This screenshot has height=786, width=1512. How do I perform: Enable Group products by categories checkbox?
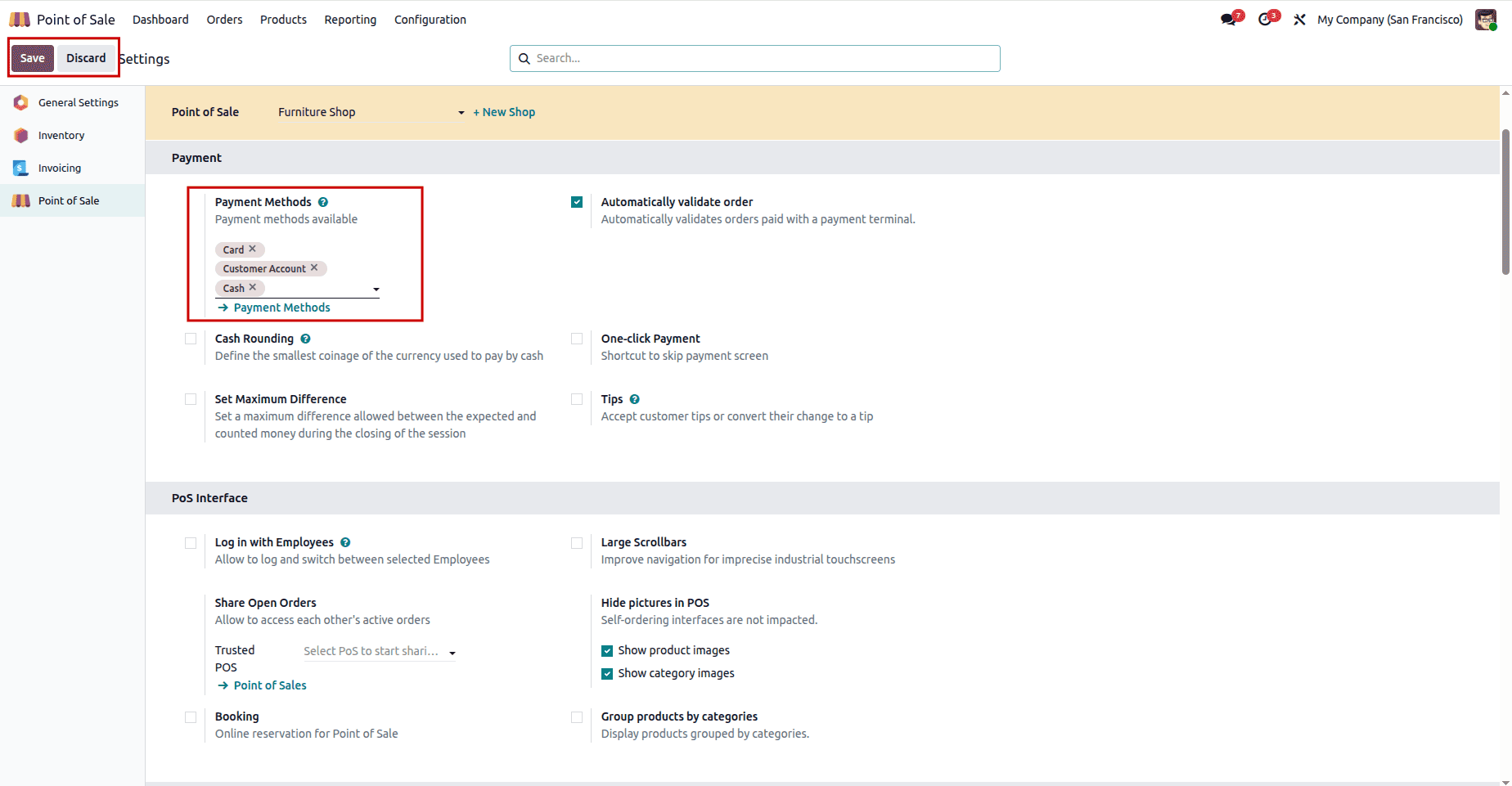577,717
